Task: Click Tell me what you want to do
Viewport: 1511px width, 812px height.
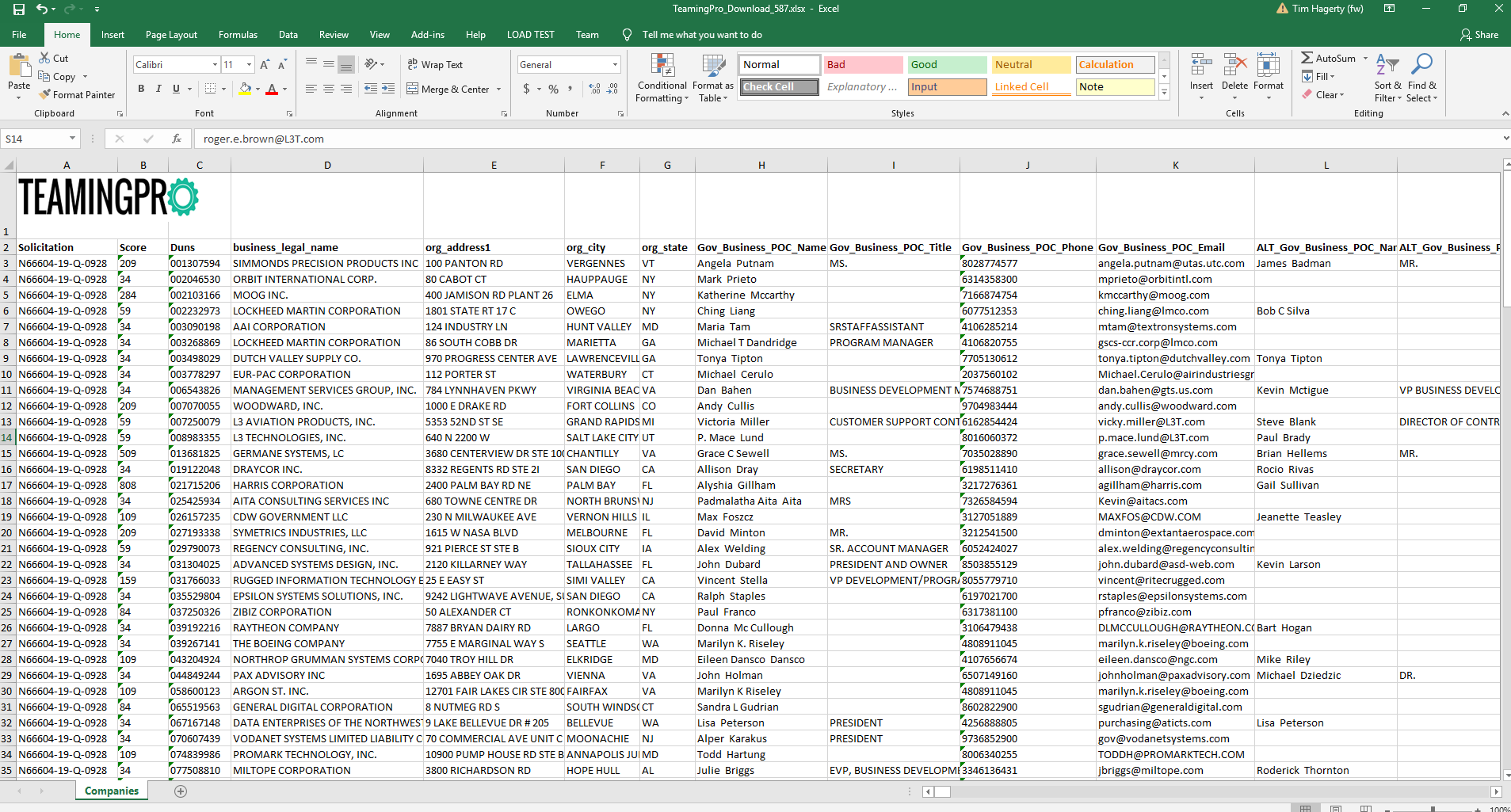Action: 702,35
